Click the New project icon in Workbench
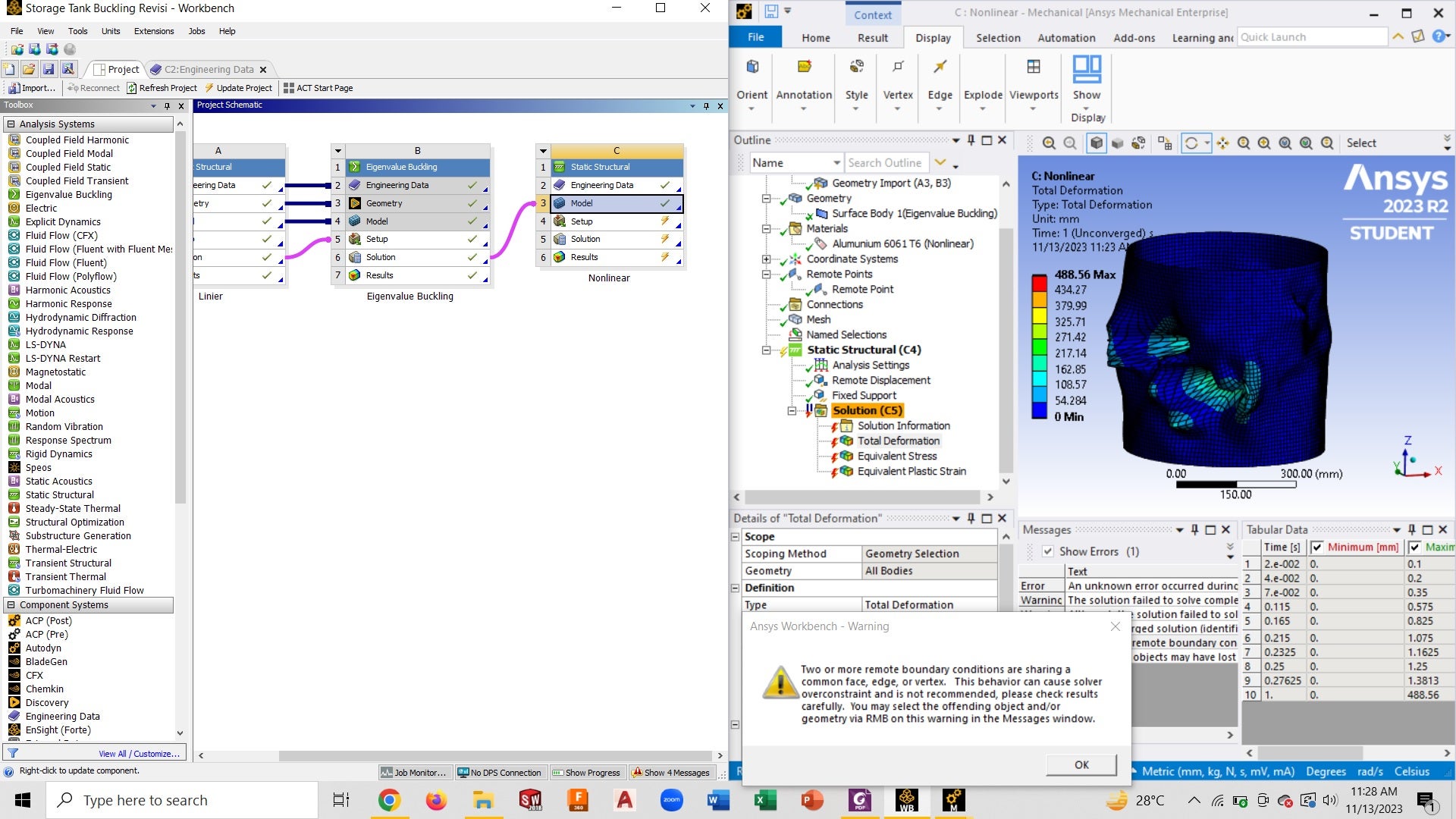The height and width of the screenshot is (819, 1456). (10, 69)
